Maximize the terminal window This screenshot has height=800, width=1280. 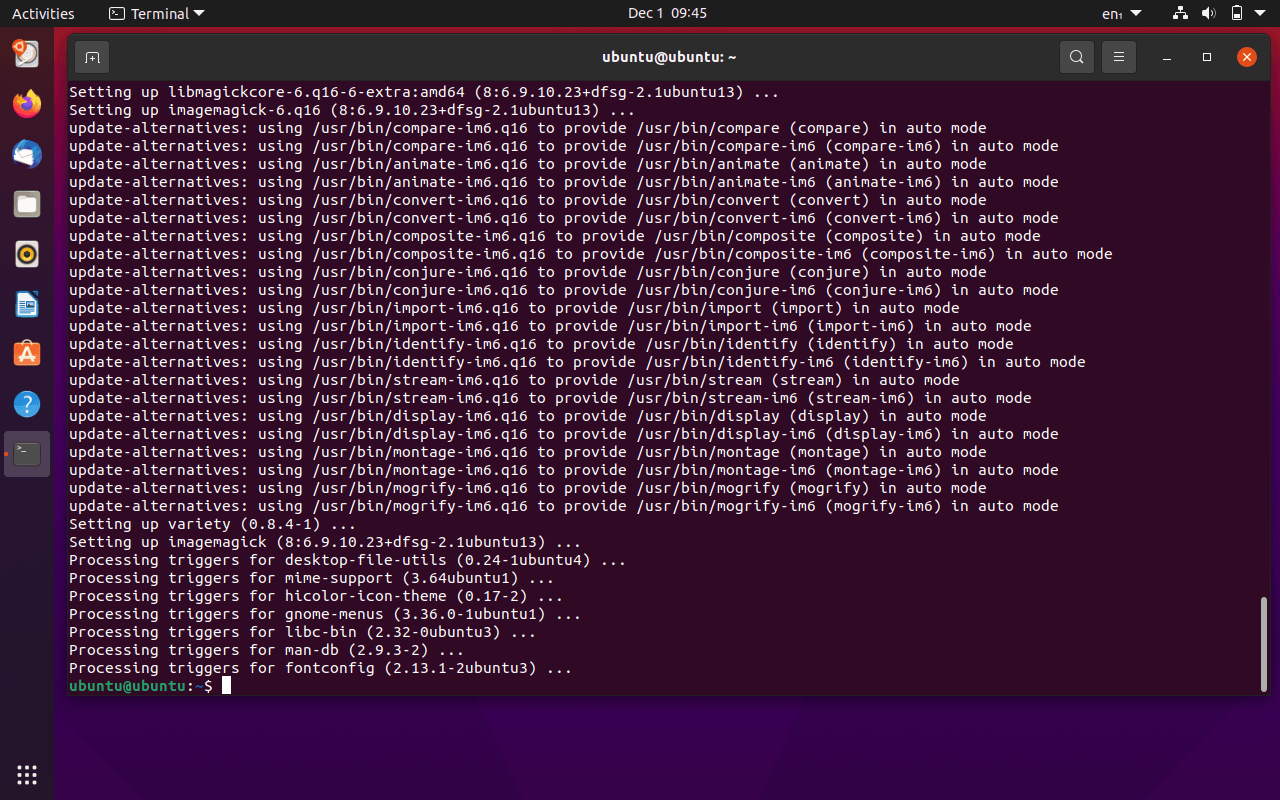(1207, 57)
